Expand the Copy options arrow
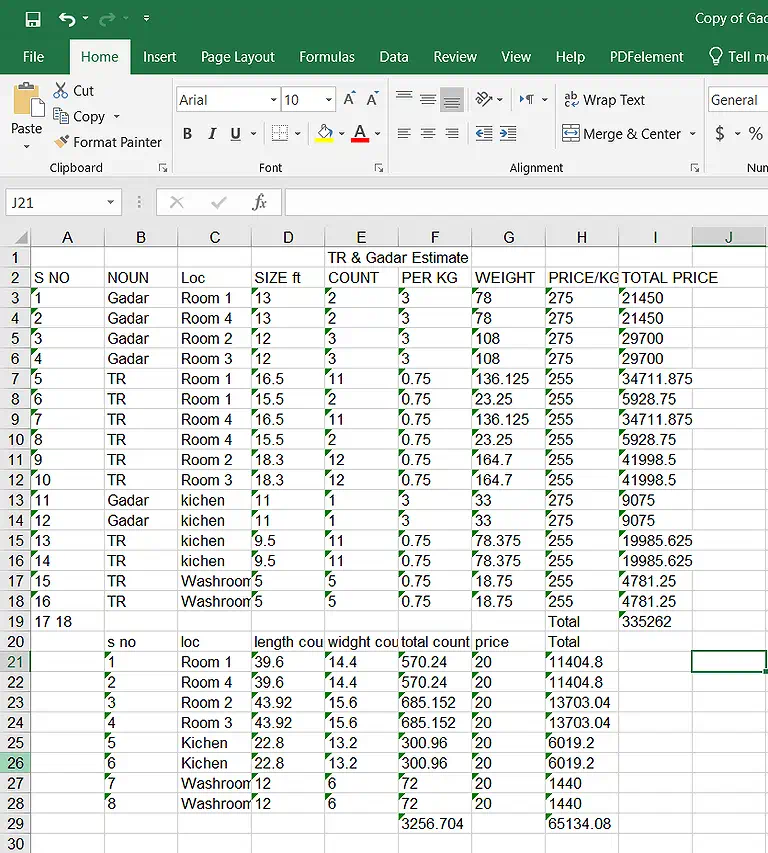Viewport: 768px width, 853px height. click(x=116, y=116)
